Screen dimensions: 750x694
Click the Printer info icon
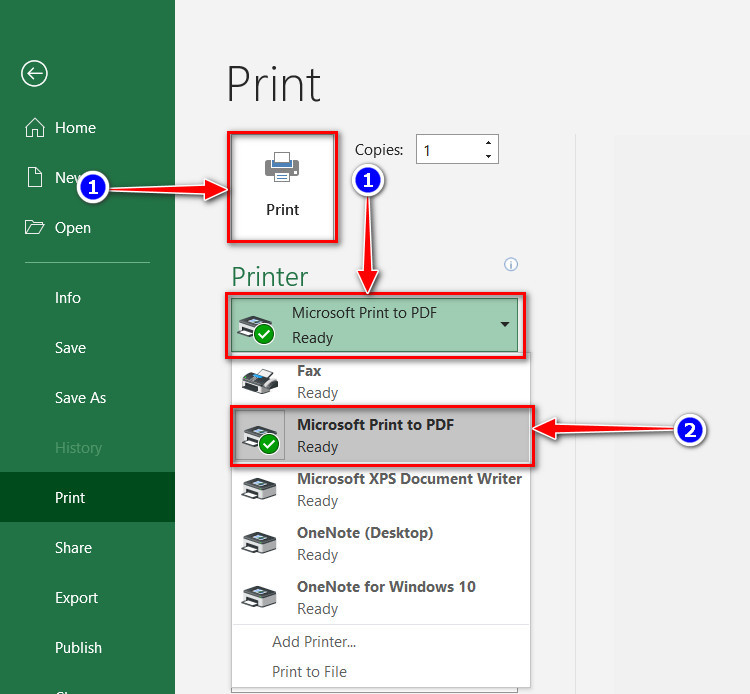pos(511,264)
